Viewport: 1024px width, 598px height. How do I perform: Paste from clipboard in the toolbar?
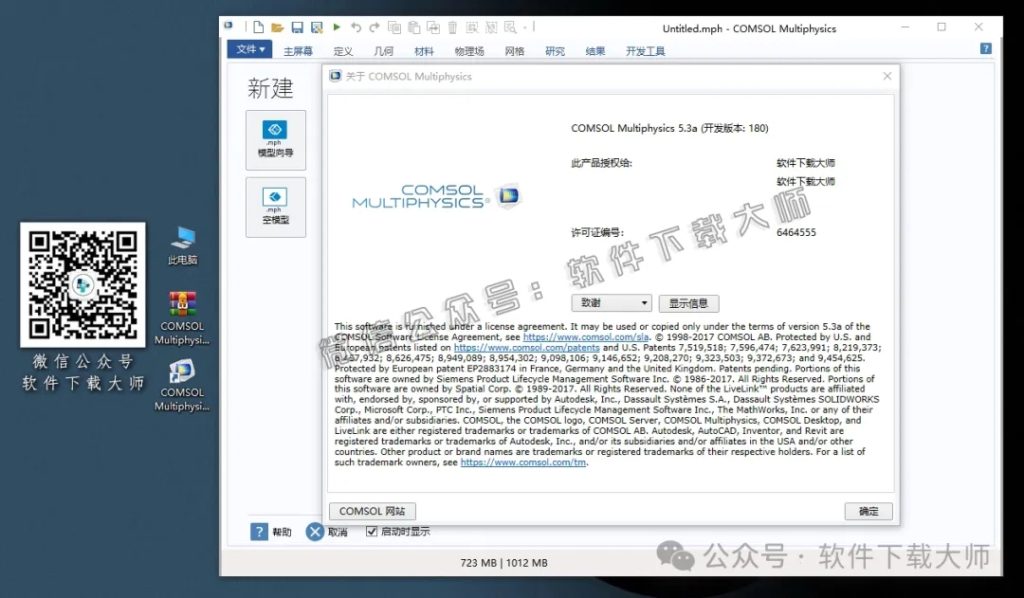click(414, 26)
